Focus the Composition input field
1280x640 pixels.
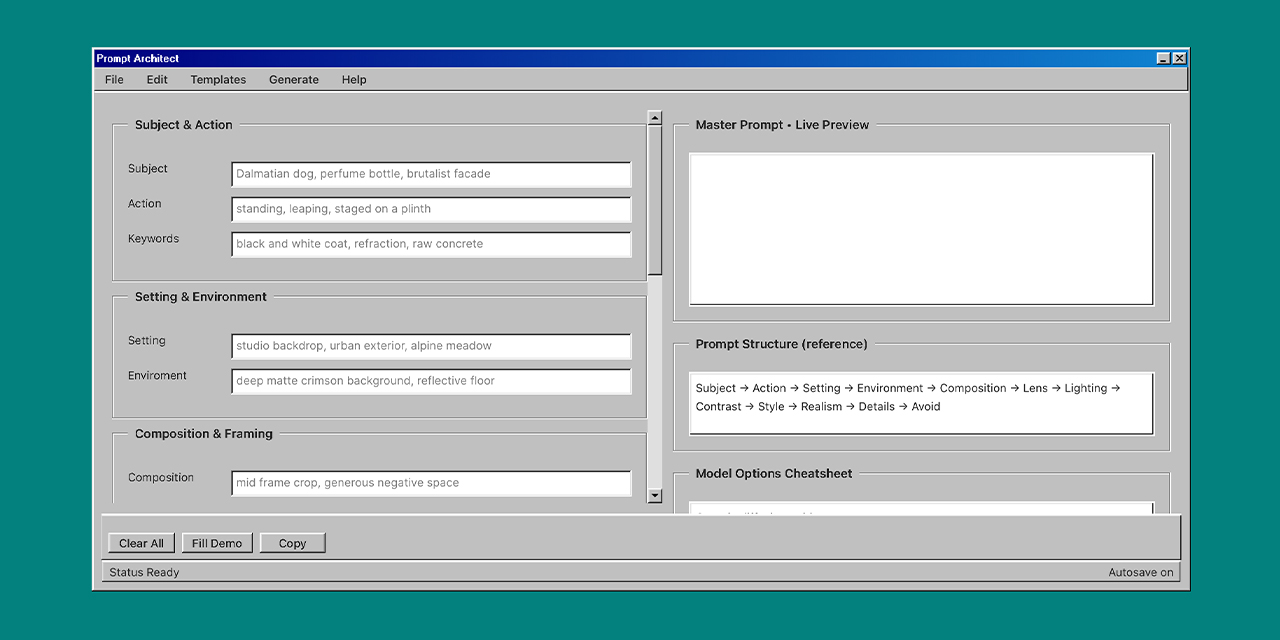[x=431, y=483]
